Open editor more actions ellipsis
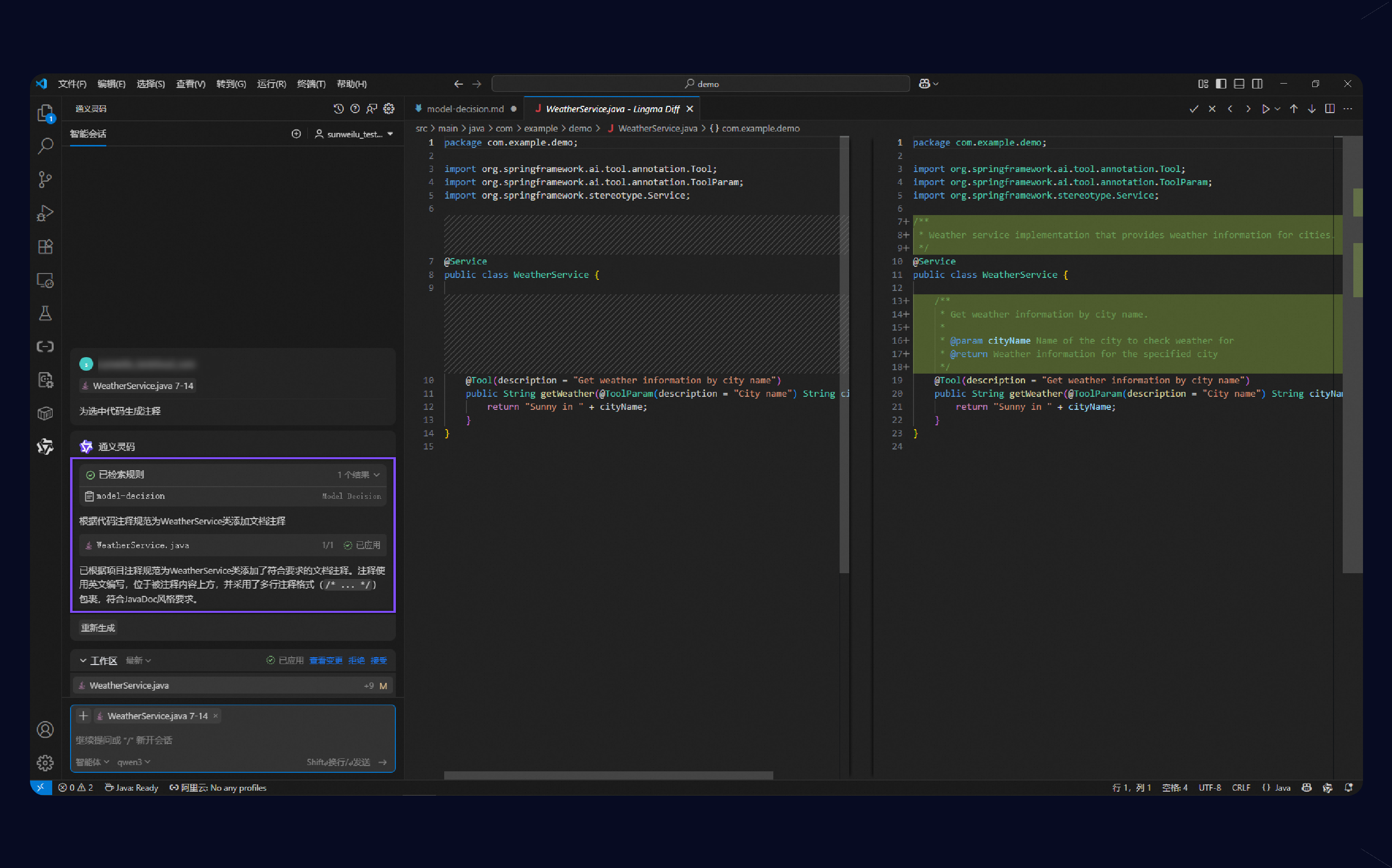The height and width of the screenshot is (868, 1392). click(x=1348, y=108)
